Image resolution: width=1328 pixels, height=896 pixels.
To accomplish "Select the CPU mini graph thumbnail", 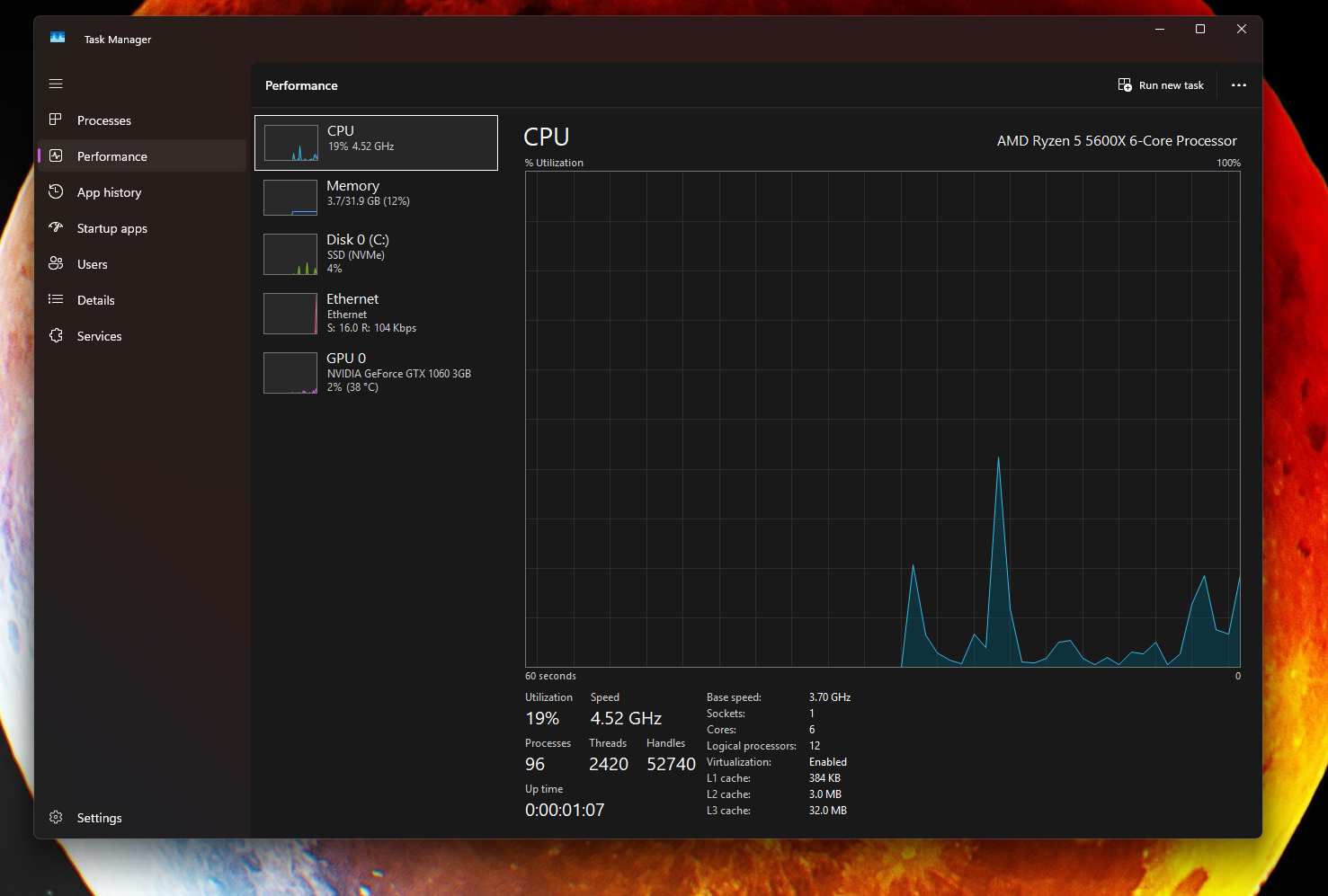I will point(290,143).
